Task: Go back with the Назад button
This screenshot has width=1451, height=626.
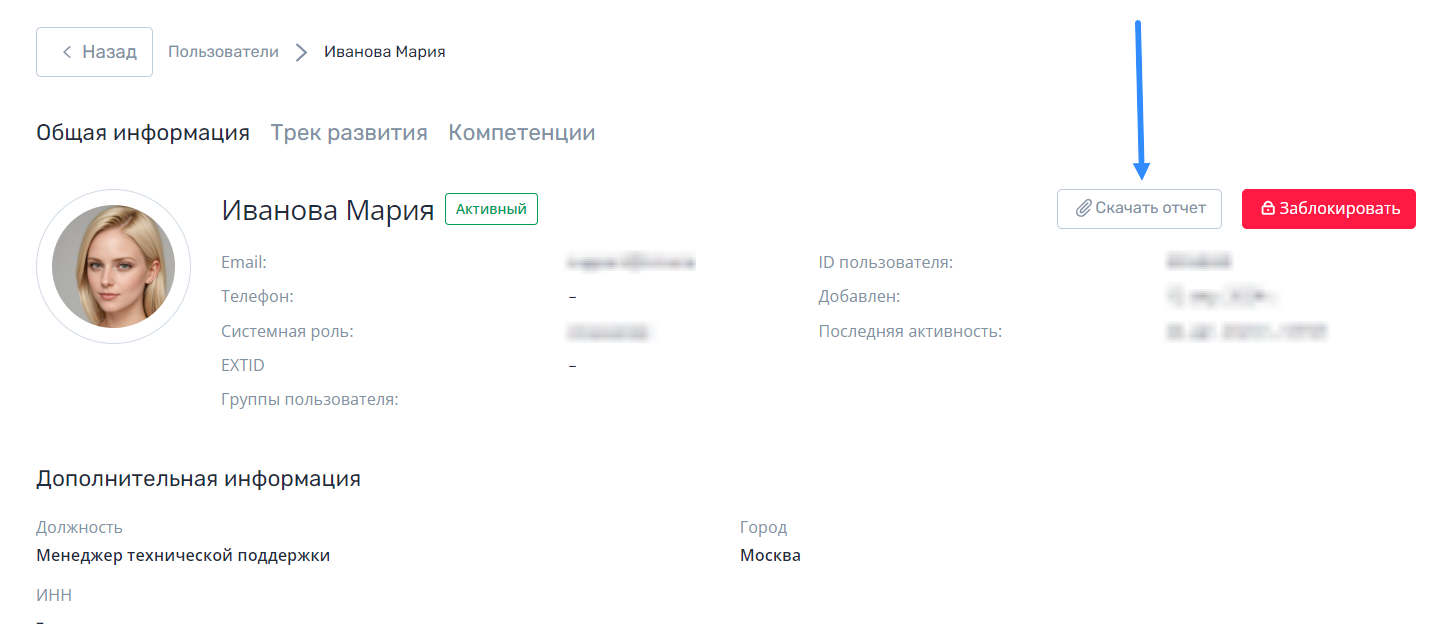Action: [x=95, y=52]
